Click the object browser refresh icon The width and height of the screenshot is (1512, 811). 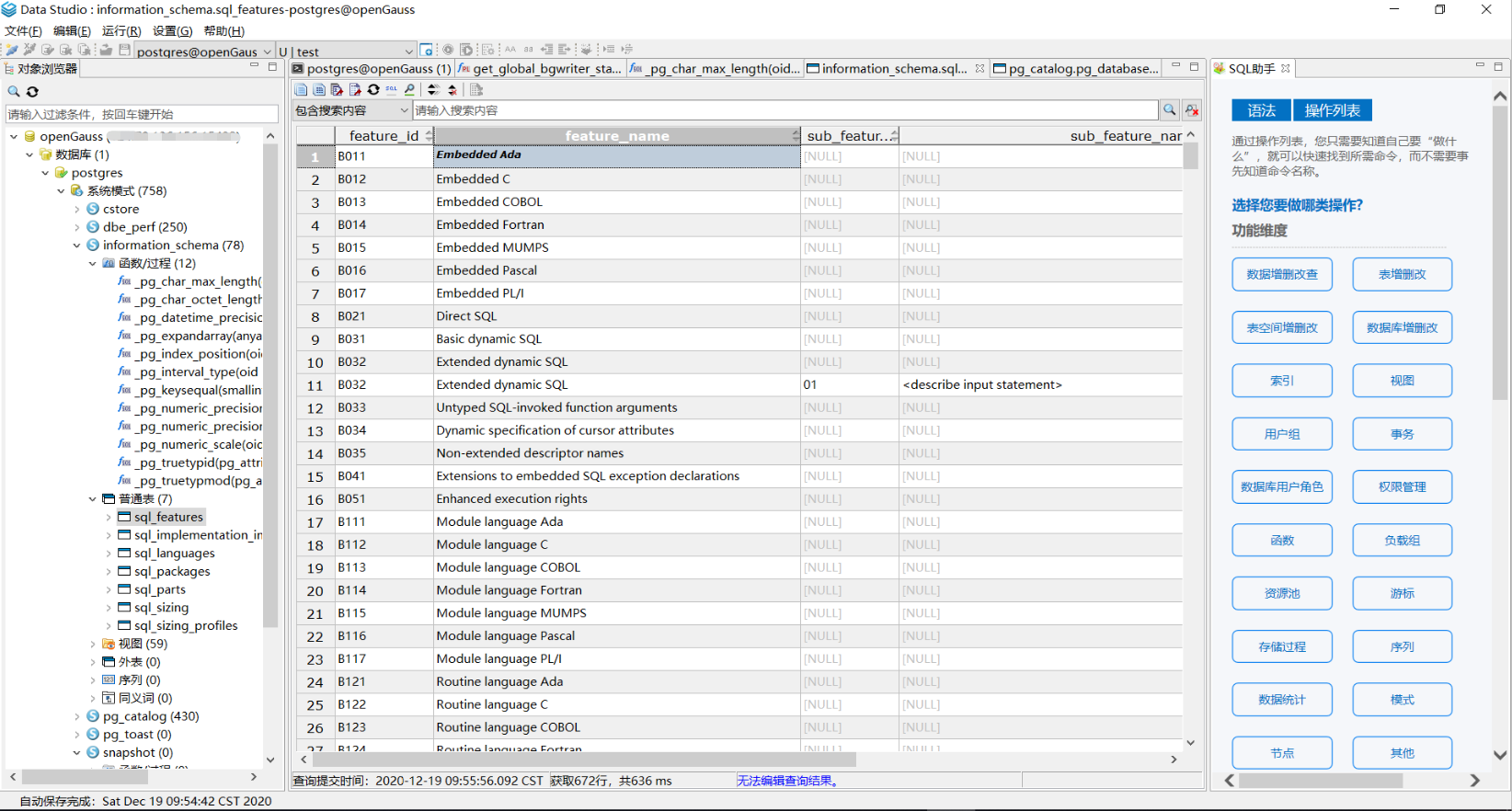coord(32,91)
